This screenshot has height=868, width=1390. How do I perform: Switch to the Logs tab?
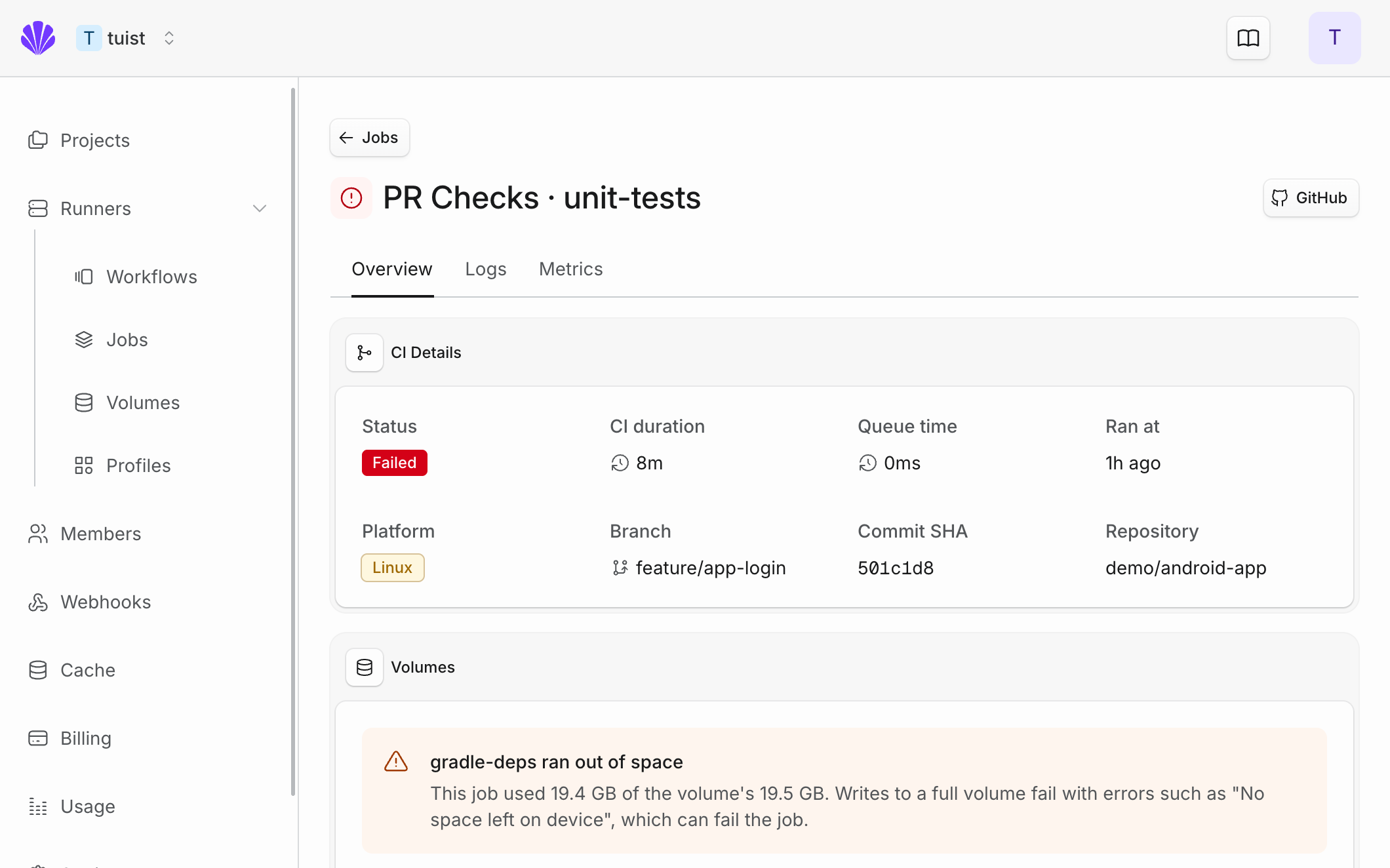point(486,269)
